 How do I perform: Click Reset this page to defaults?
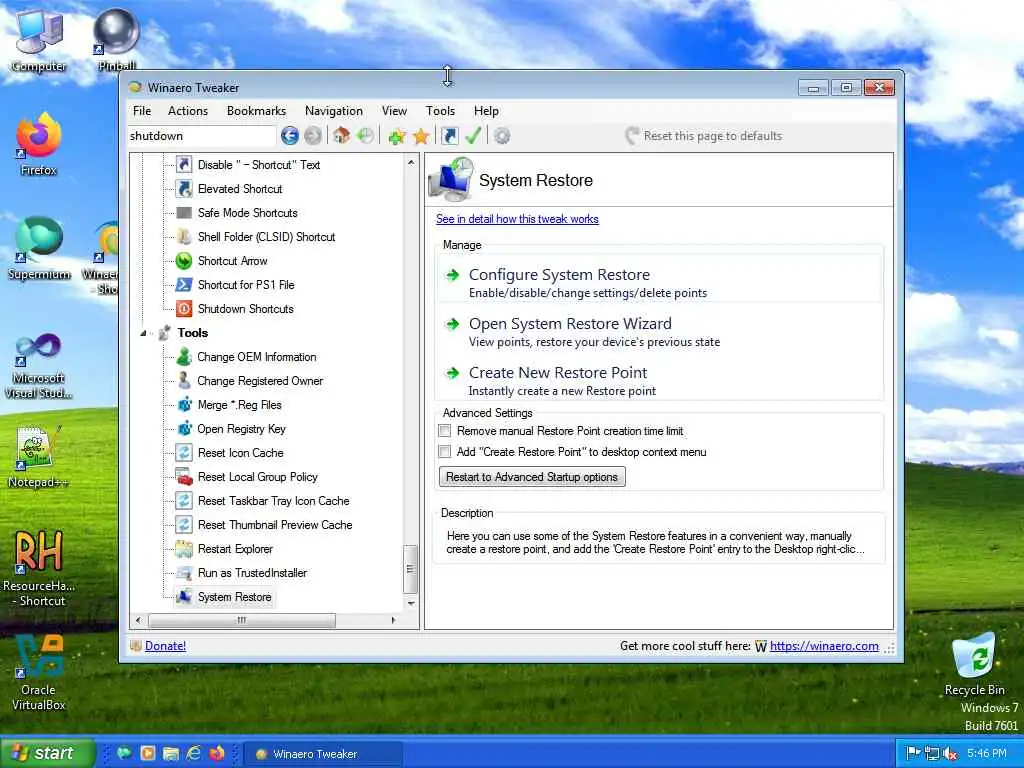(x=704, y=136)
